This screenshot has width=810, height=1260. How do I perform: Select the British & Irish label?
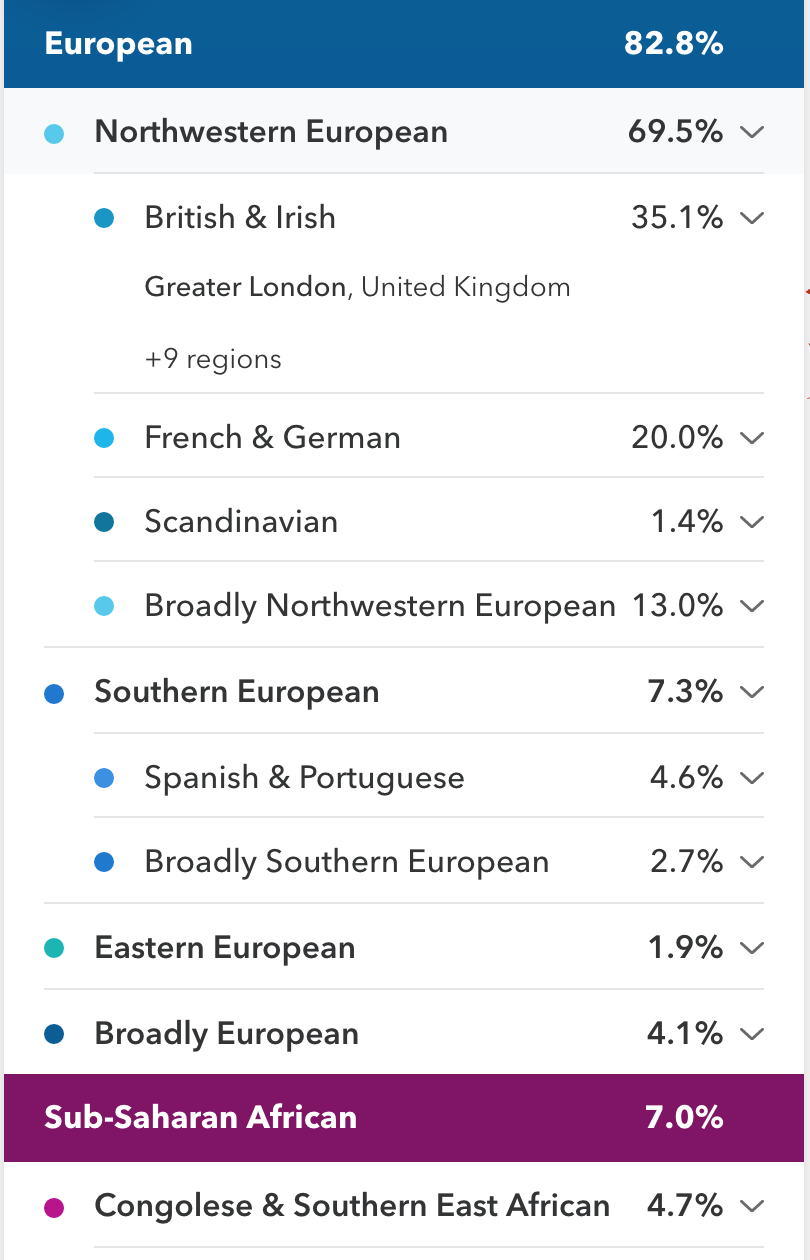pyautogui.click(x=240, y=218)
